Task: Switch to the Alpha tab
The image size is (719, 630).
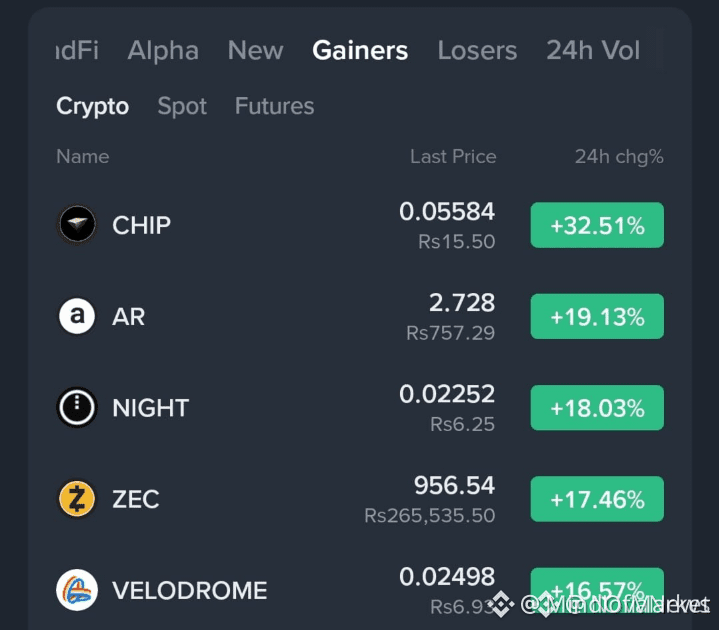Action: [163, 50]
